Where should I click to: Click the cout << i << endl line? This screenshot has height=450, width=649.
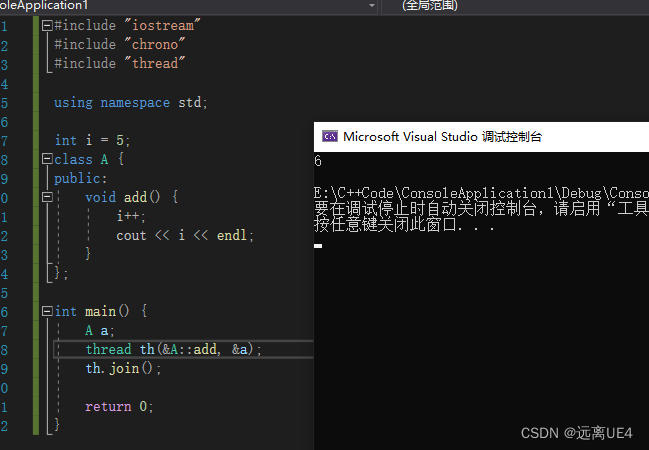point(185,236)
